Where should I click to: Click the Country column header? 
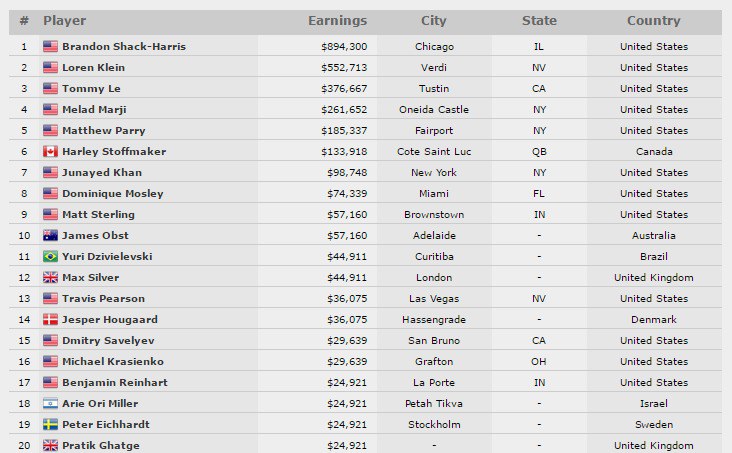coord(653,21)
